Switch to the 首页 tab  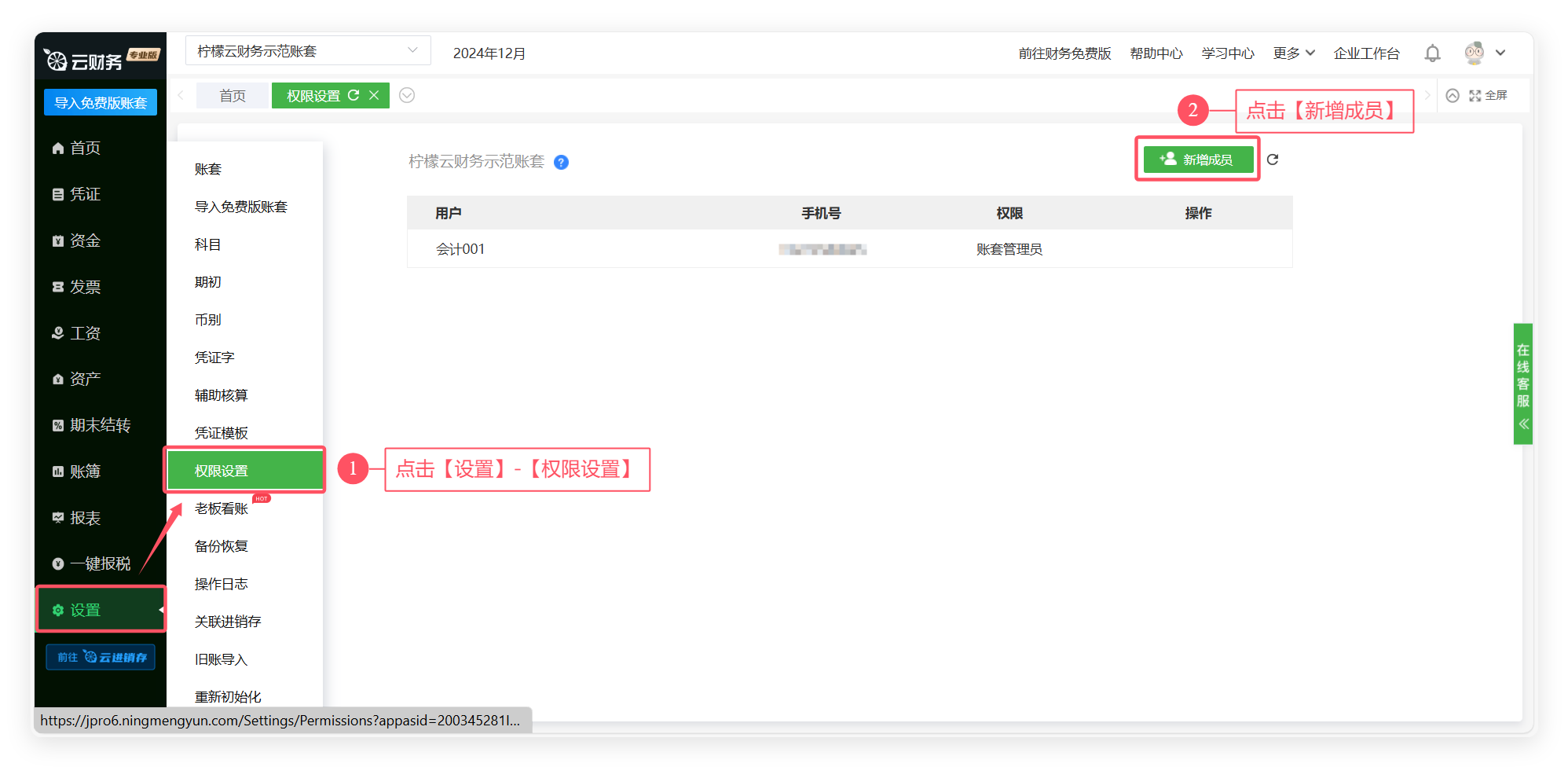233,96
